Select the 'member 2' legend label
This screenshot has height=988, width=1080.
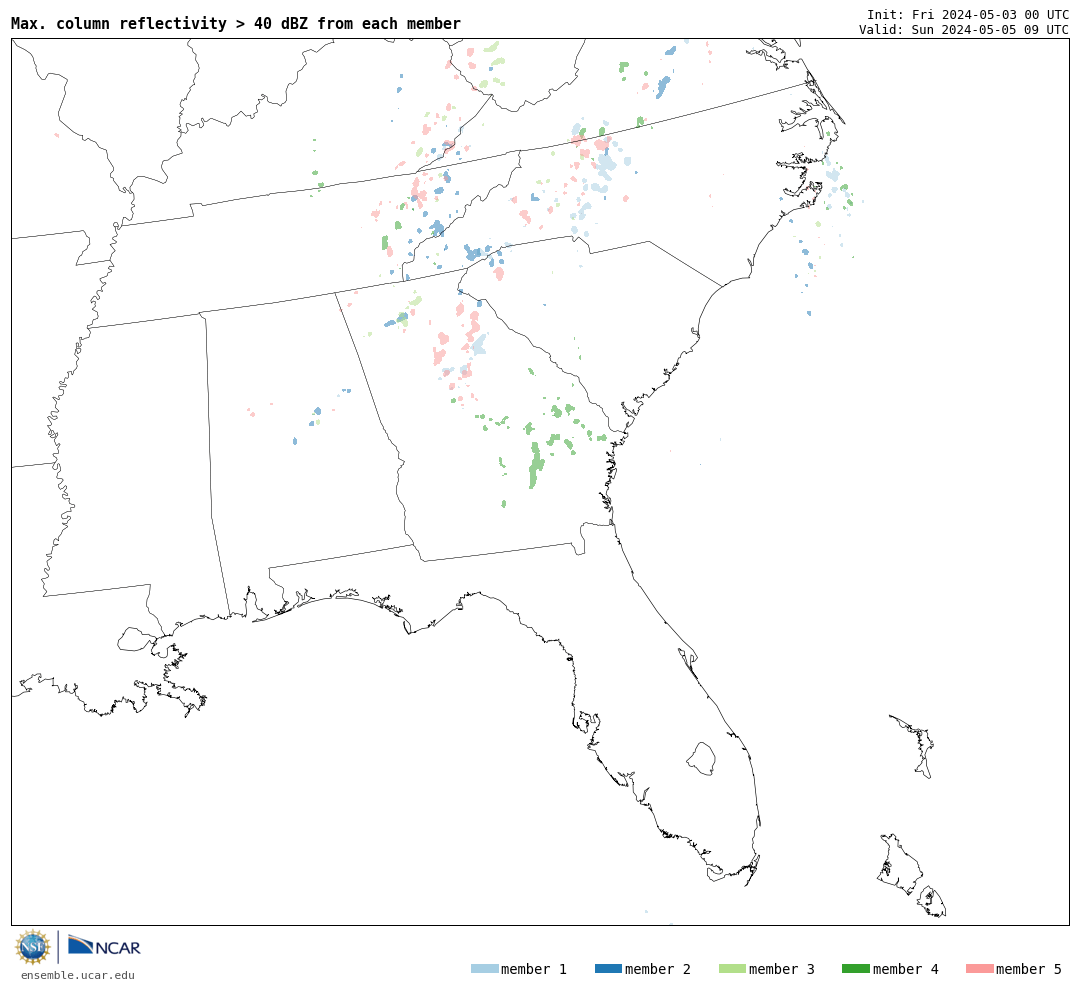658,969
